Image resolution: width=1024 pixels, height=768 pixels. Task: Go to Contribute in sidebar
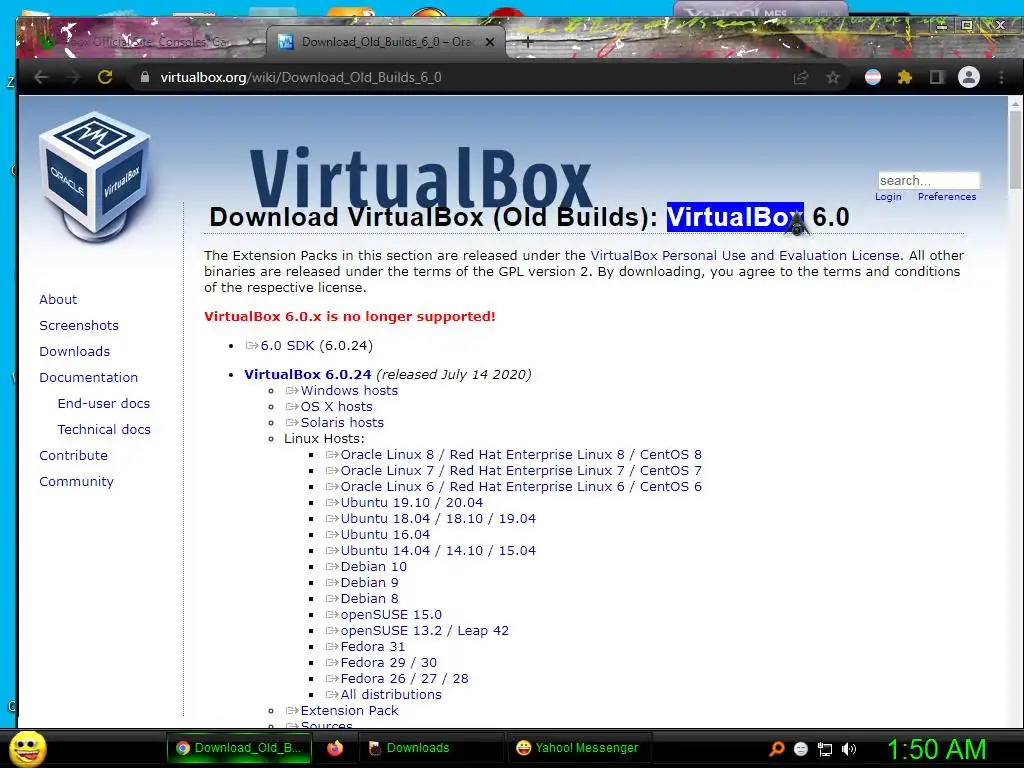click(73, 456)
